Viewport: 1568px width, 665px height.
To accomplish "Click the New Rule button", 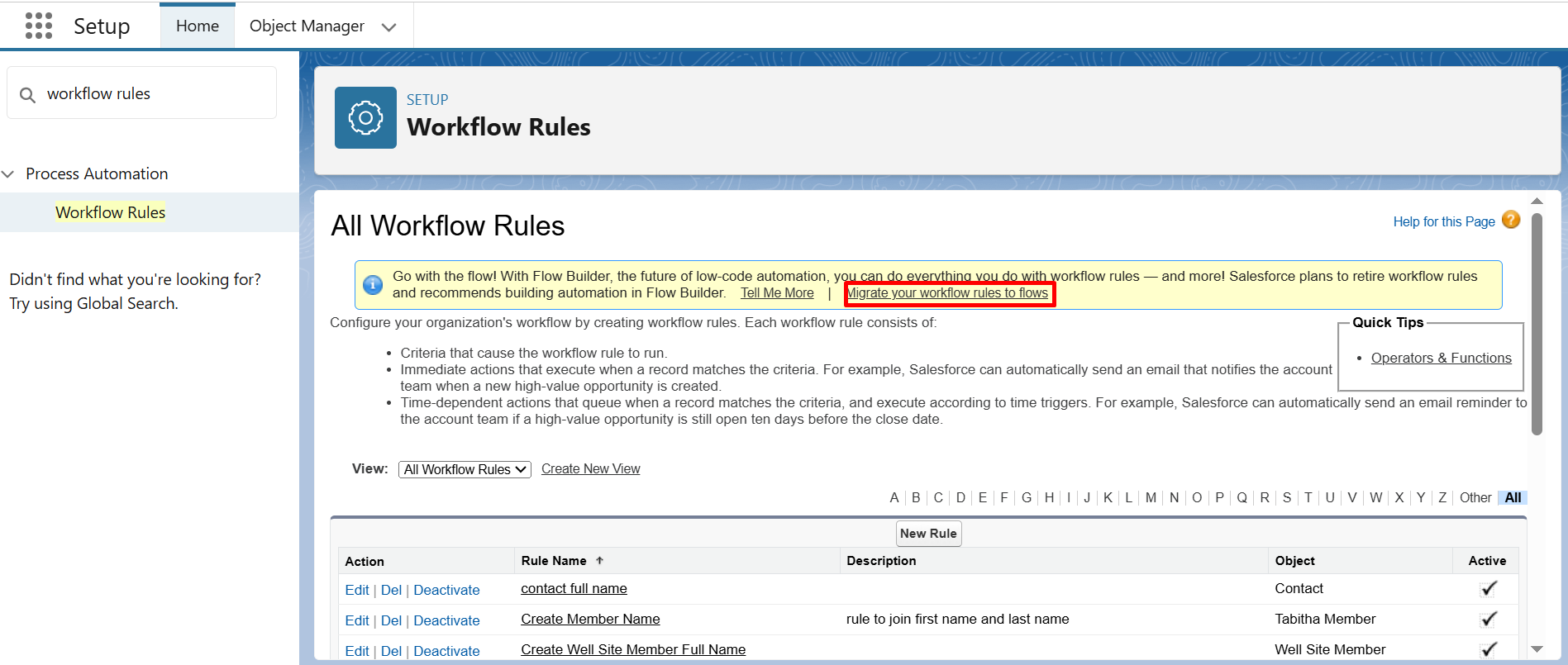I will 928,534.
